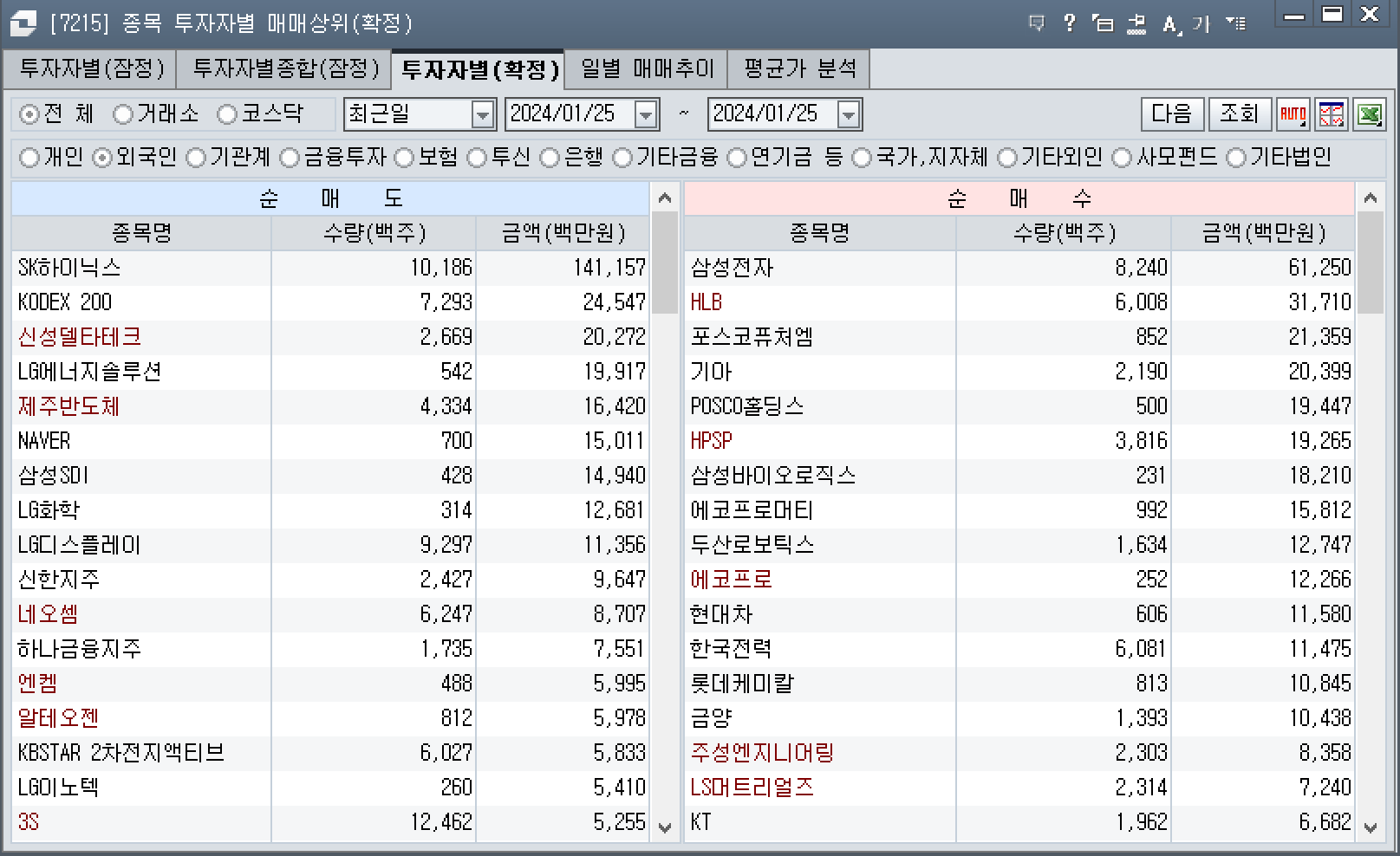Choose the 금융투자 radio button
Image resolution: width=1400 pixels, height=856 pixels.
coord(290,158)
